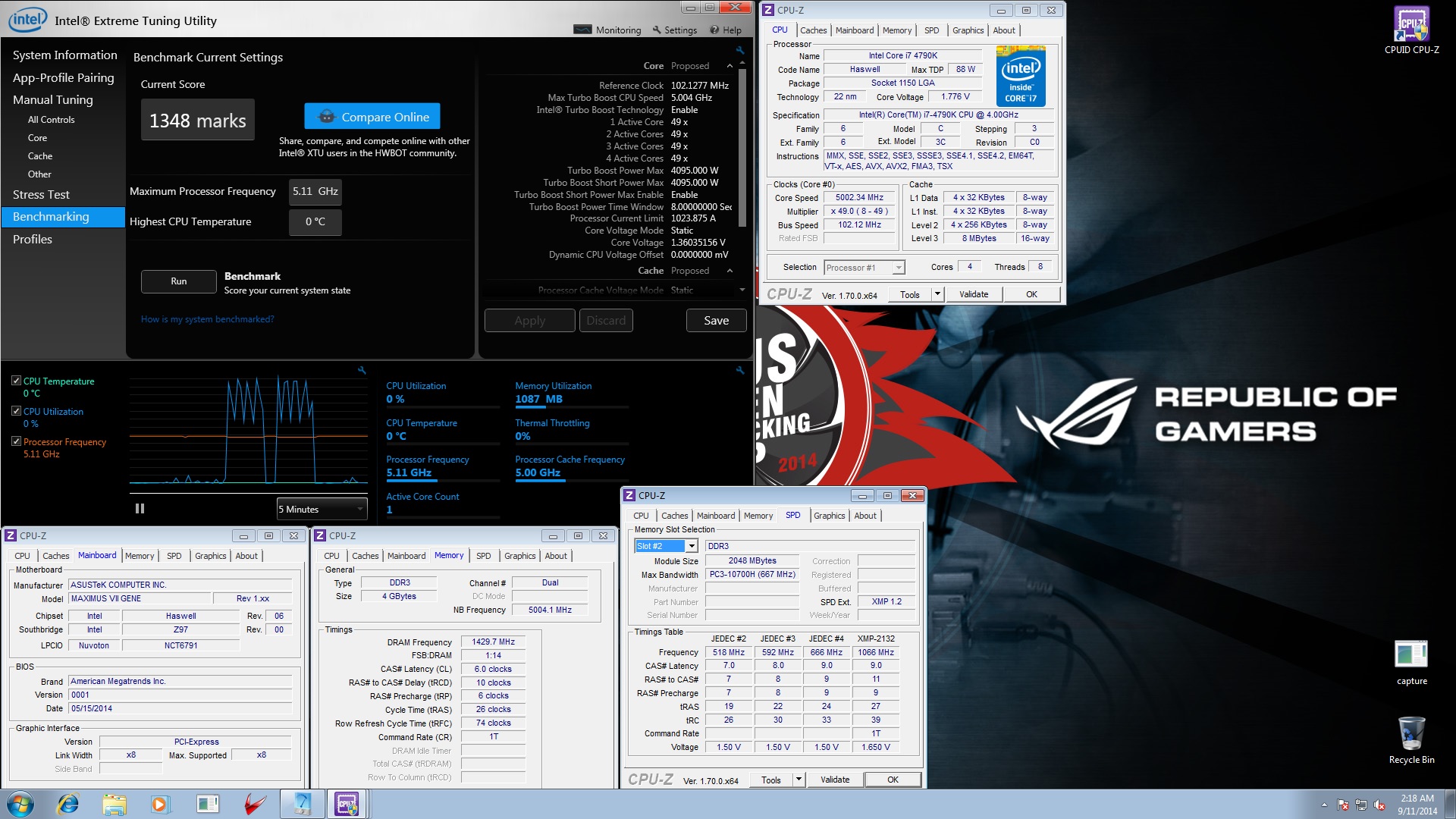Open App-Profile Pairing in XTU sidebar

click(x=63, y=77)
